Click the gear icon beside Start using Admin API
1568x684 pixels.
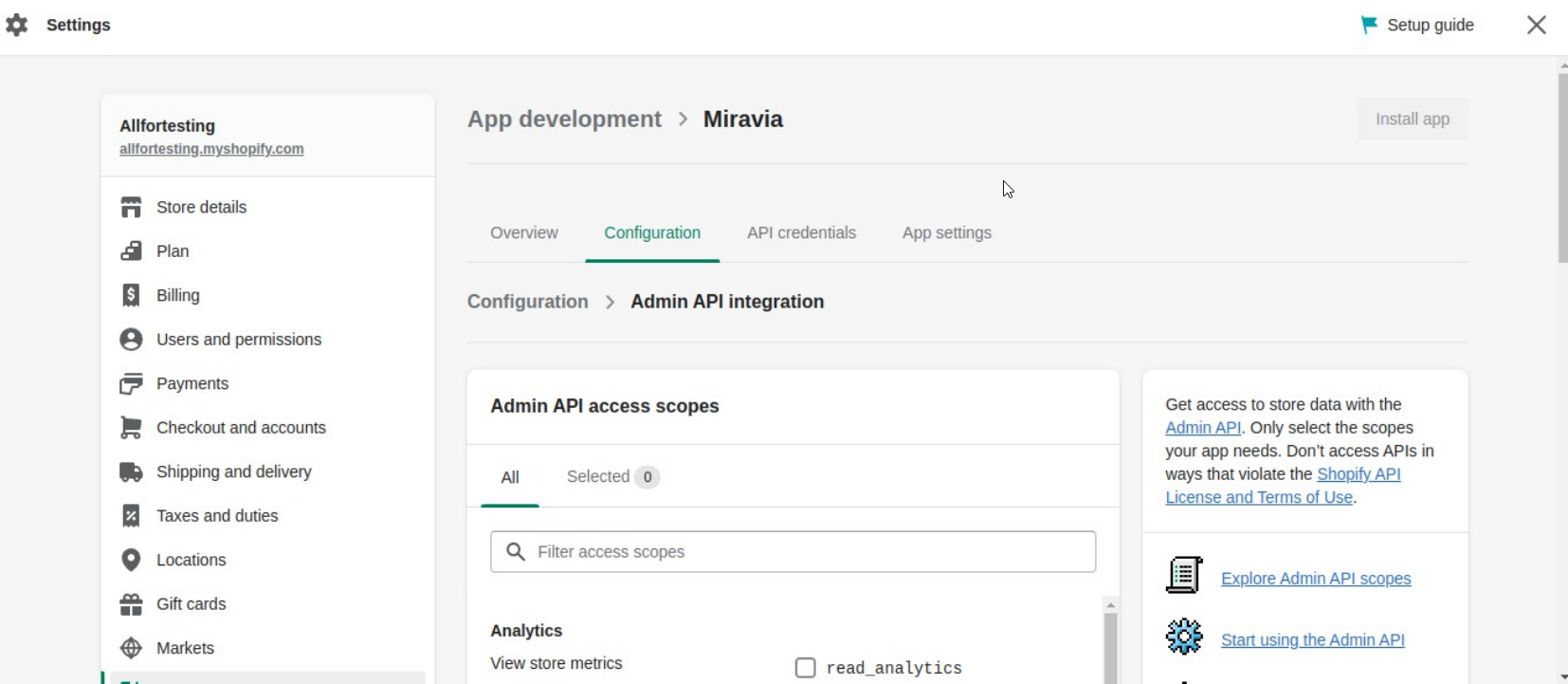click(x=1184, y=637)
